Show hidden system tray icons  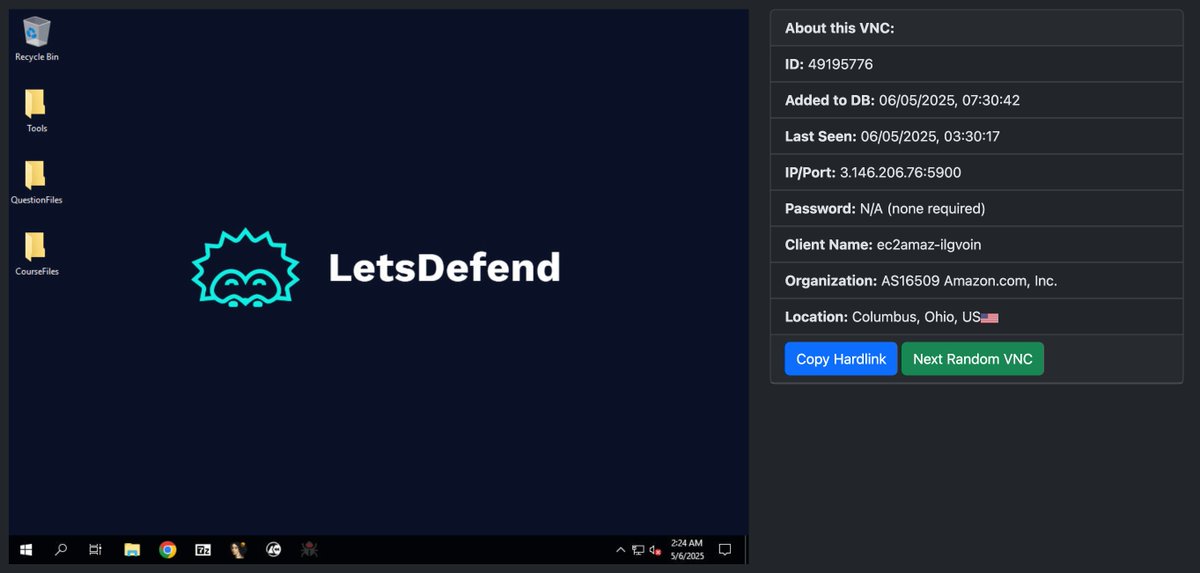(620, 549)
